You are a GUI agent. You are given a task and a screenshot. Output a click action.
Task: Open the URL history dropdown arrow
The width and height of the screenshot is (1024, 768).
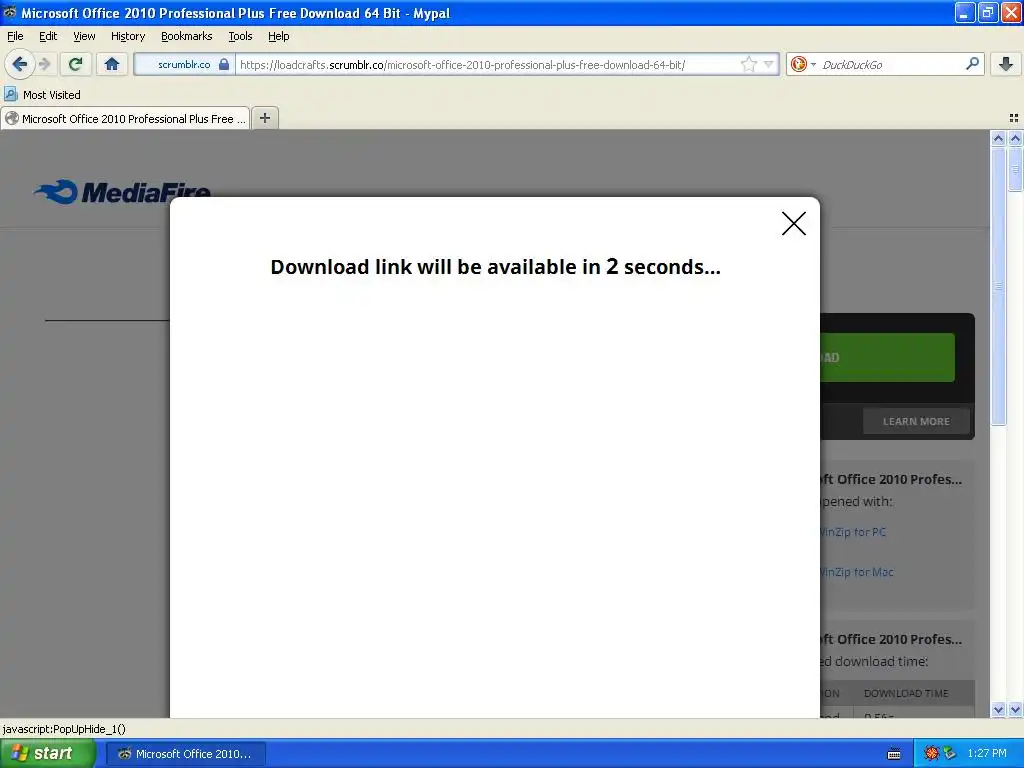pyautogui.click(x=769, y=64)
